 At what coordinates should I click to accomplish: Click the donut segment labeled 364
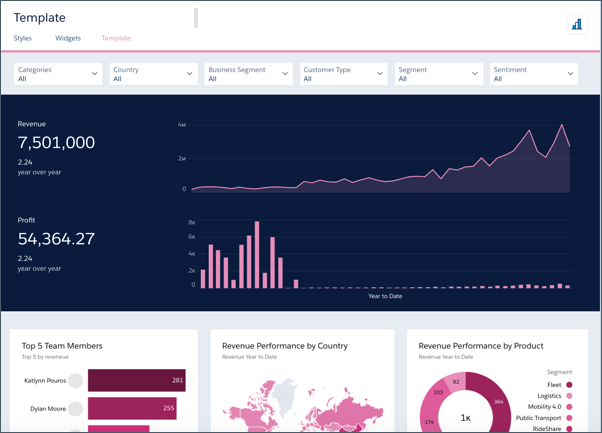click(498, 402)
